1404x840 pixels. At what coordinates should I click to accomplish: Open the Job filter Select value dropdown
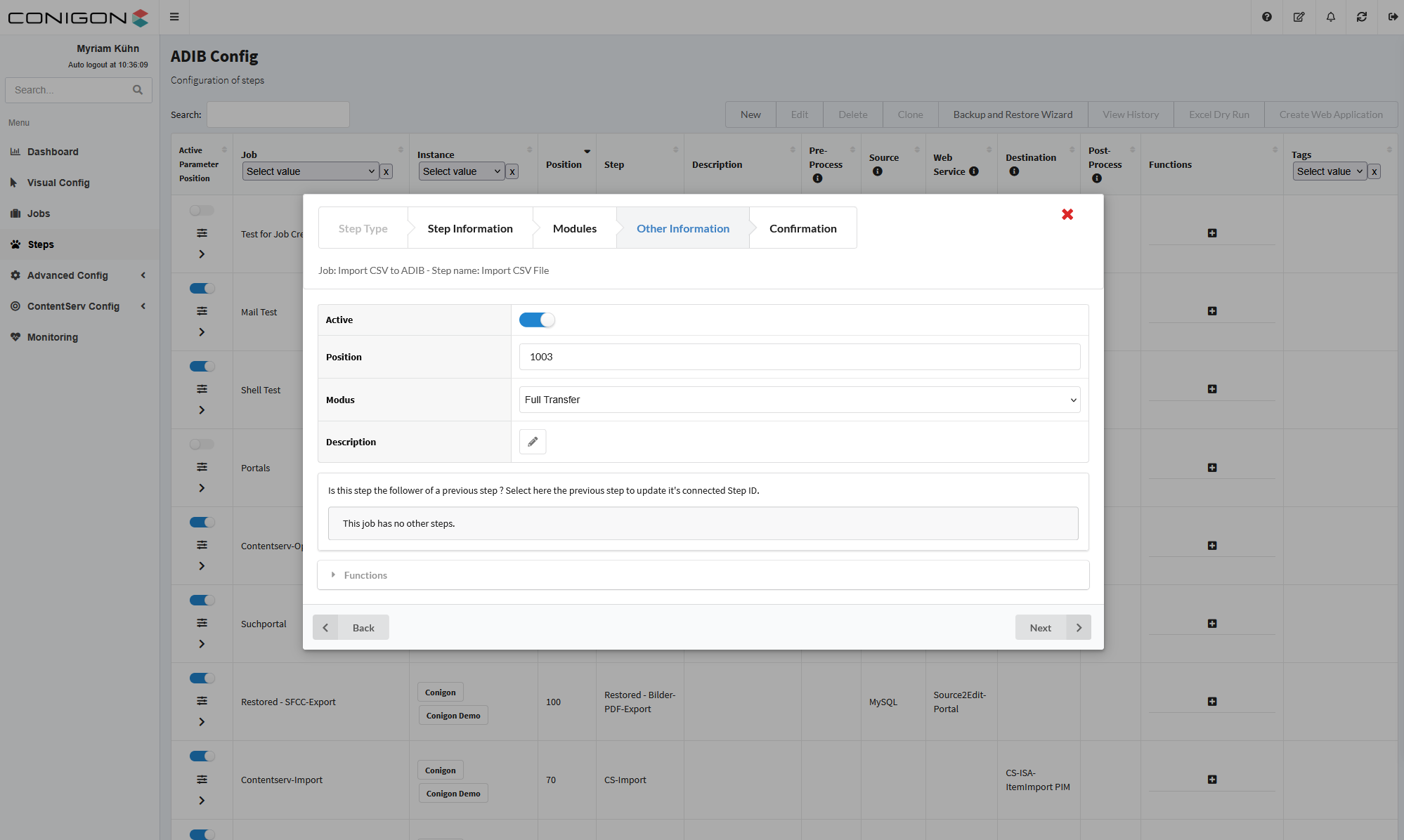tap(311, 171)
